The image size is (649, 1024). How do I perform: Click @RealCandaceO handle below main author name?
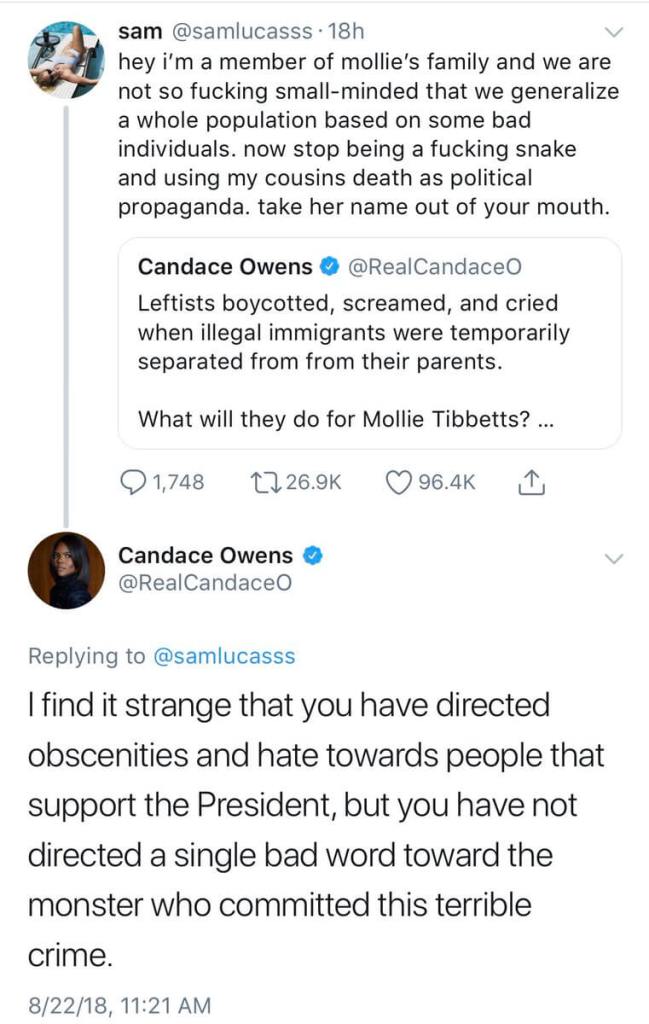pos(205,584)
